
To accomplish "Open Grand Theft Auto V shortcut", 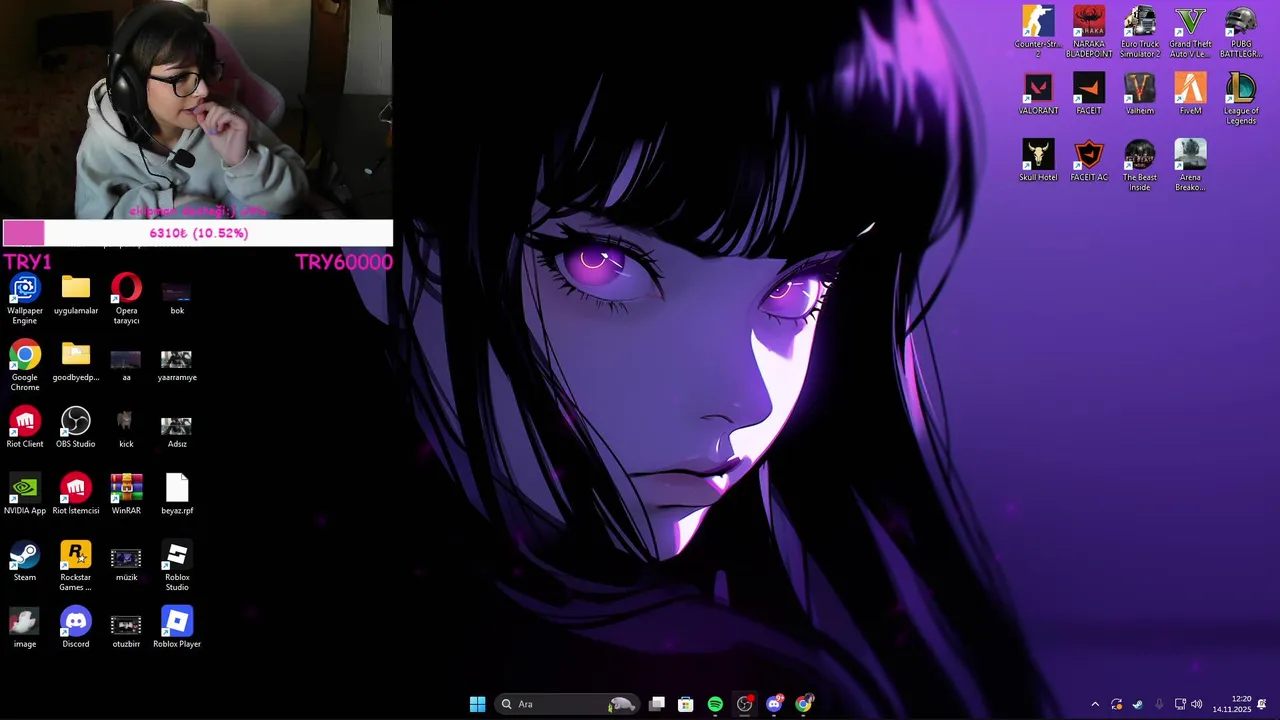I will tap(1190, 32).
